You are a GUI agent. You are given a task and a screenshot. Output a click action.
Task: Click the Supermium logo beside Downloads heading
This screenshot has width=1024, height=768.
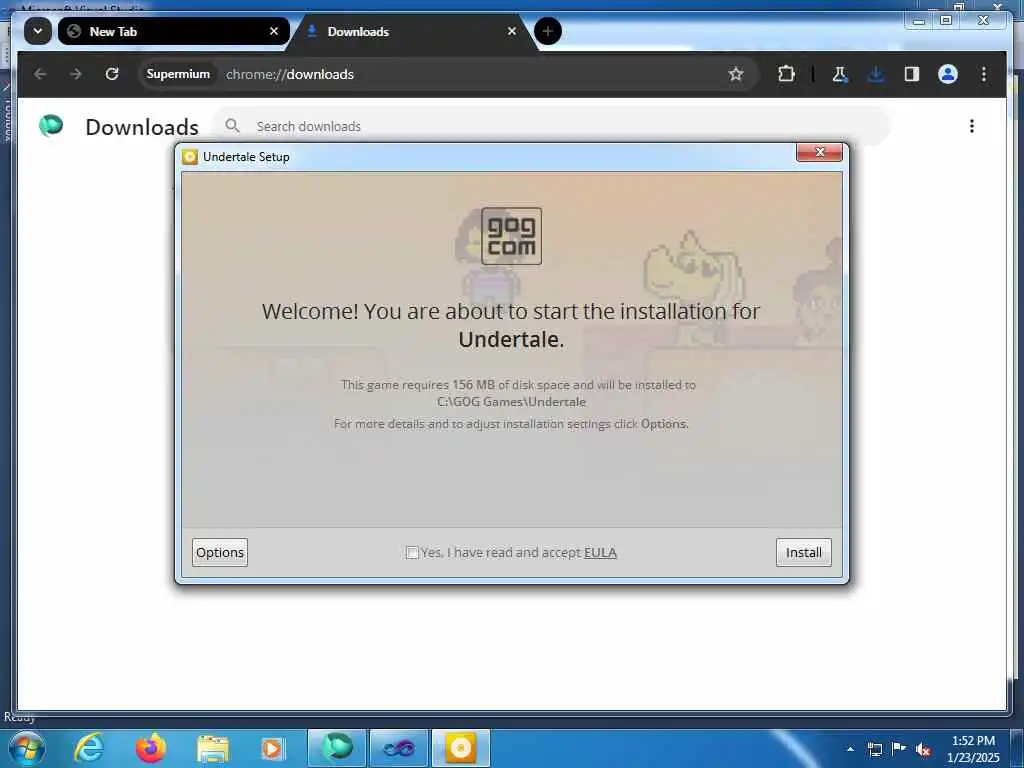pyautogui.click(x=51, y=125)
